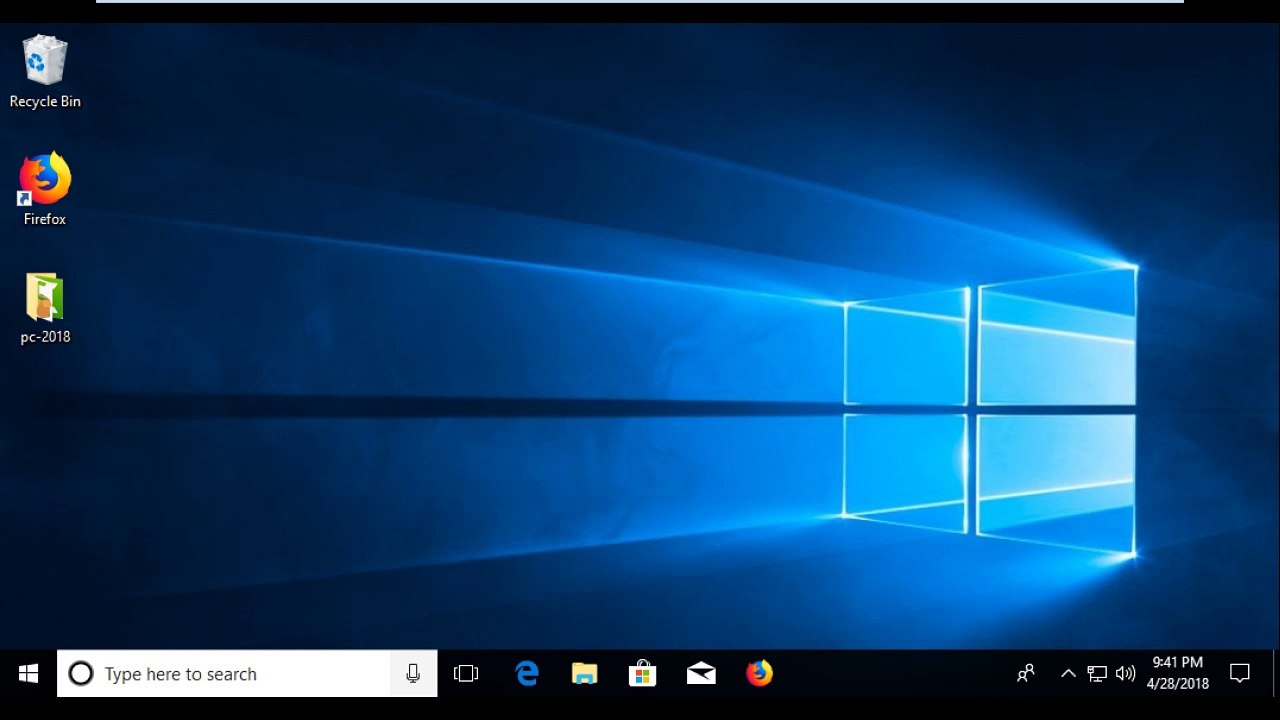The width and height of the screenshot is (1280, 720).
Task: Open the Action Center notifications icon
Action: pyautogui.click(x=1240, y=674)
